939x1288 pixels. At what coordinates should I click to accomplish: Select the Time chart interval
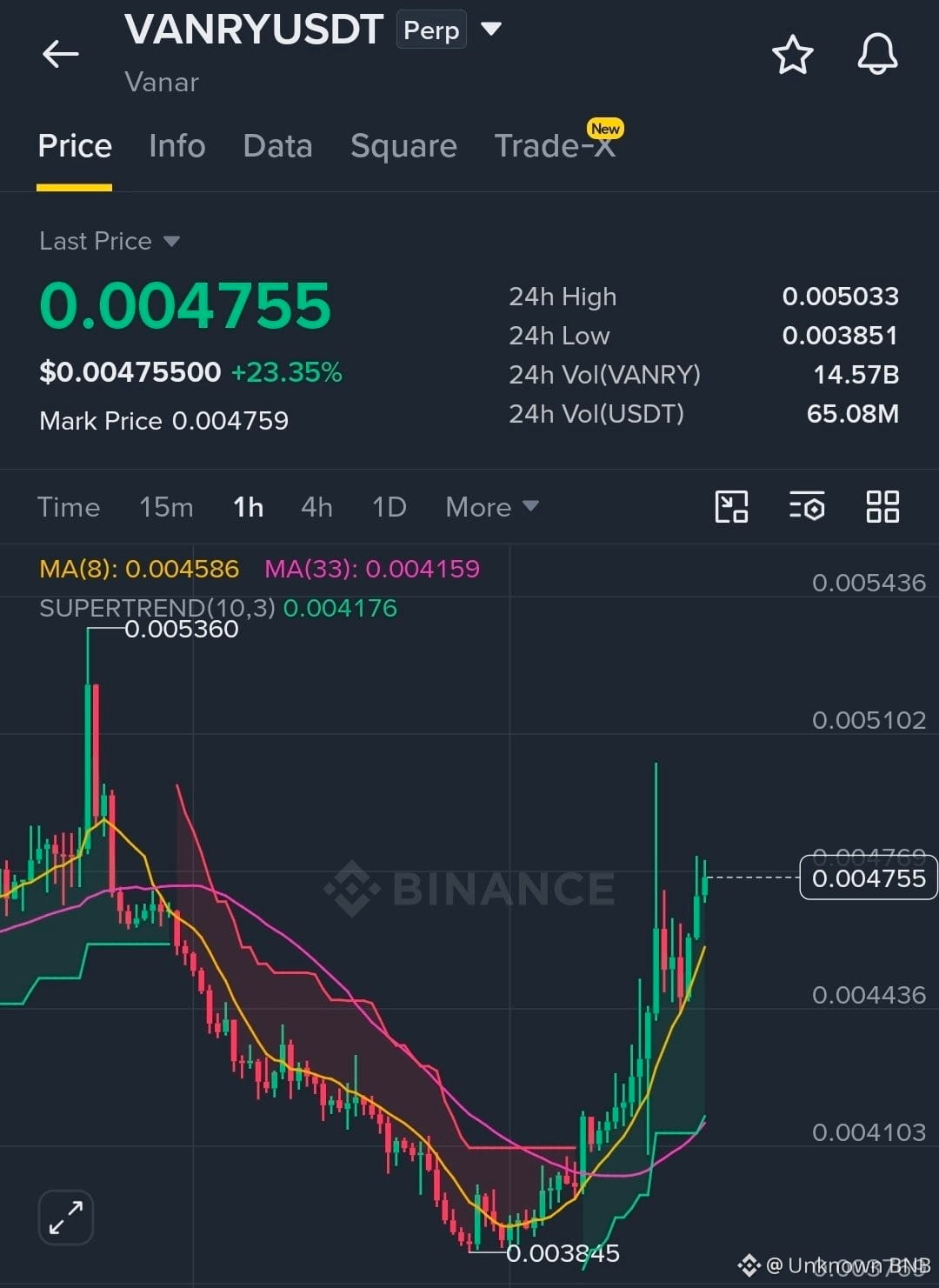tap(69, 507)
